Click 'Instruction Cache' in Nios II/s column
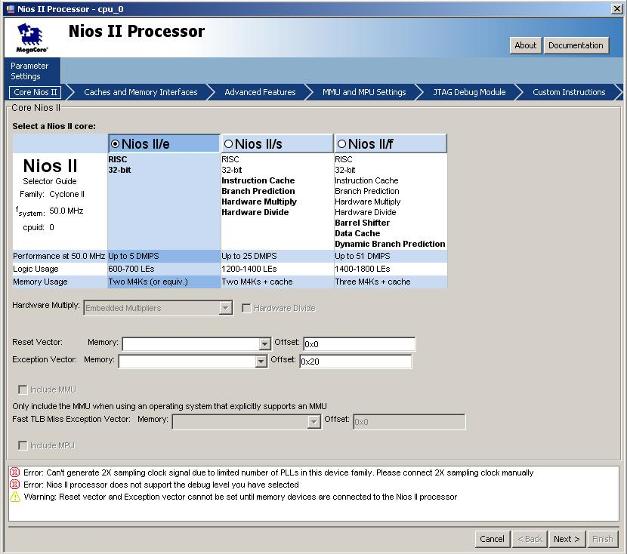Image resolution: width=627 pixels, height=554 pixels. tap(258, 180)
